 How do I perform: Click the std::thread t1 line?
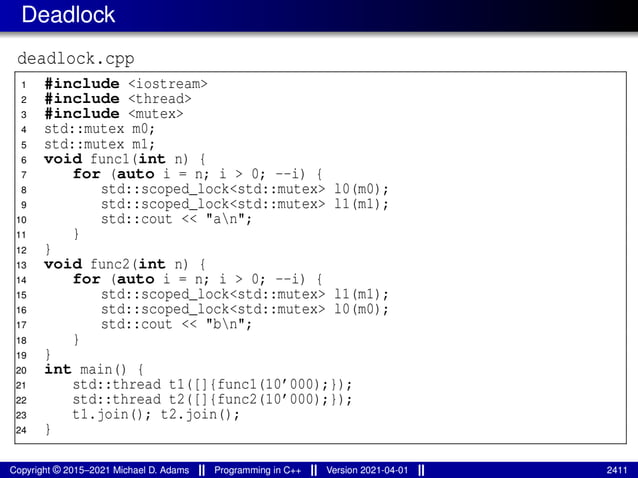(x=212, y=385)
